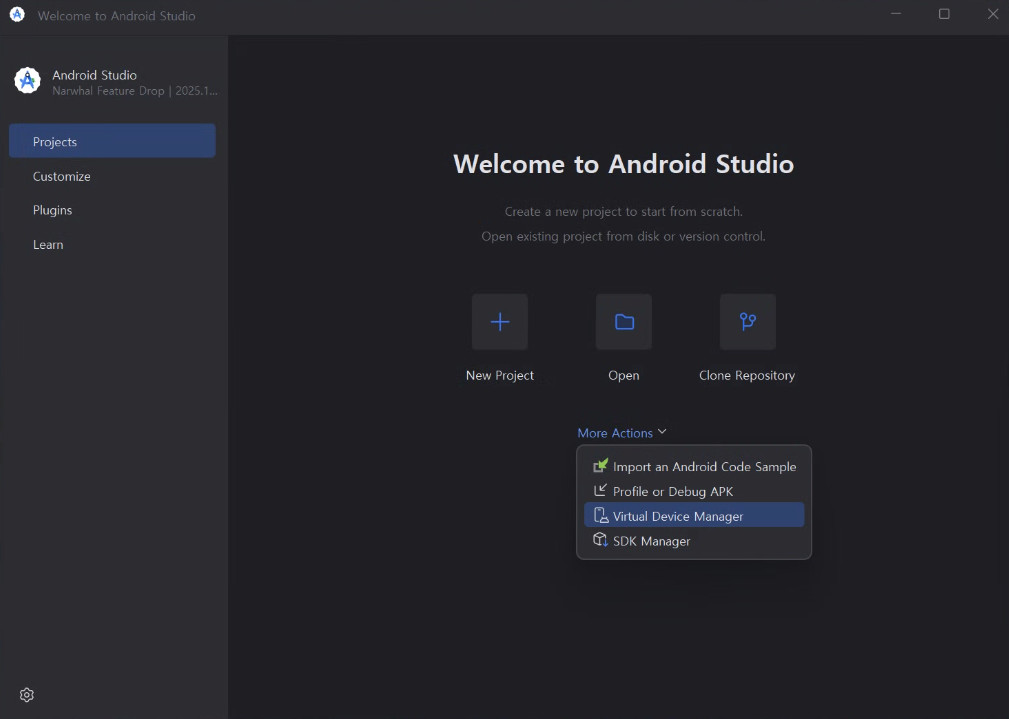
Task: Click the Open folder icon
Action: [x=624, y=322]
